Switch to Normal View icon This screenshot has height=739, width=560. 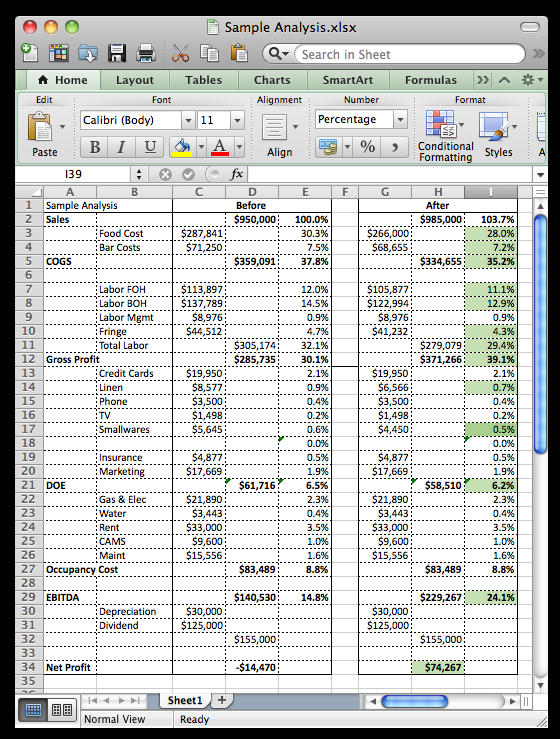click(33, 710)
